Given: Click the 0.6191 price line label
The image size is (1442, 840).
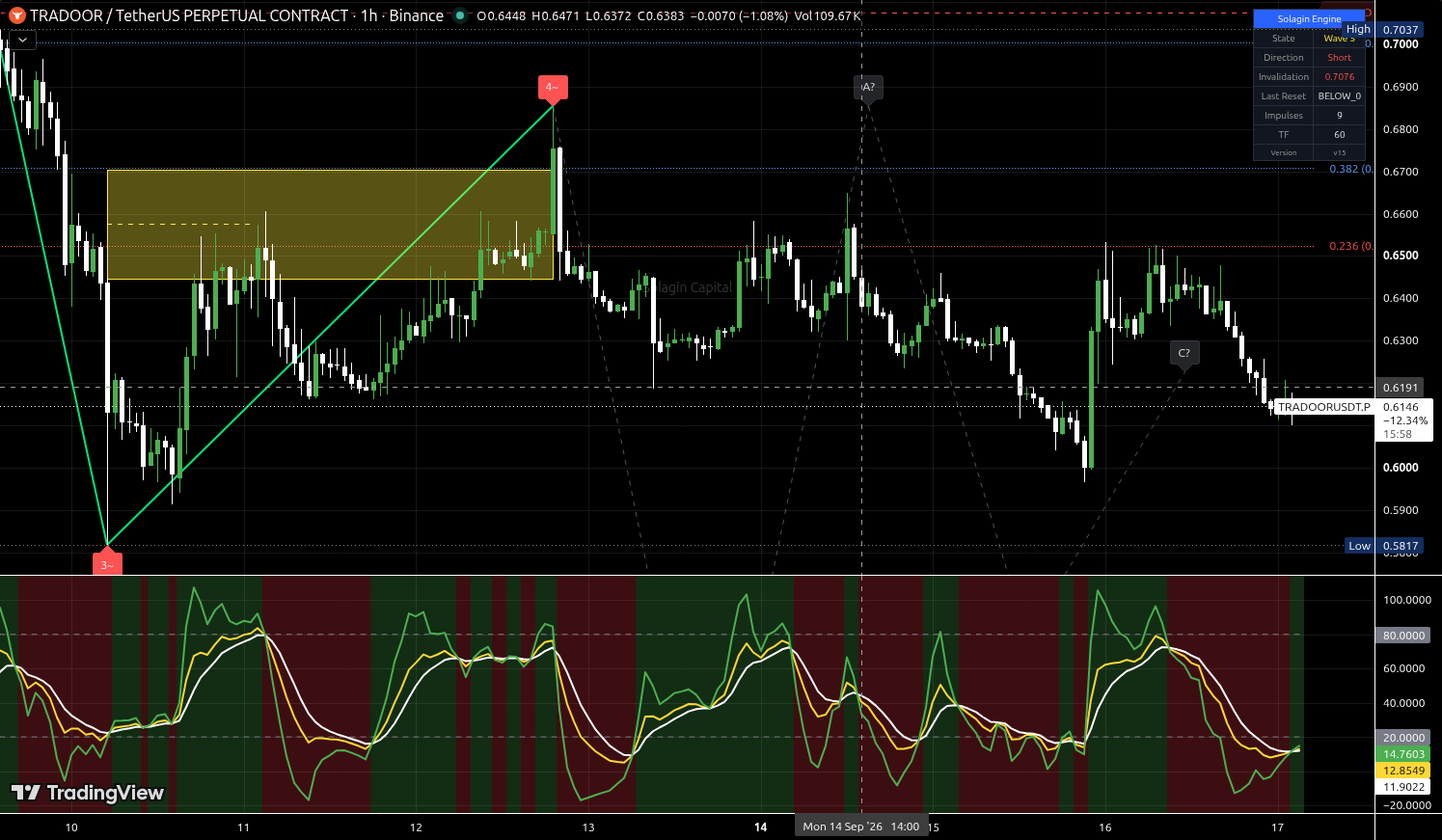Looking at the screenshot, I should coord(1401,388).
